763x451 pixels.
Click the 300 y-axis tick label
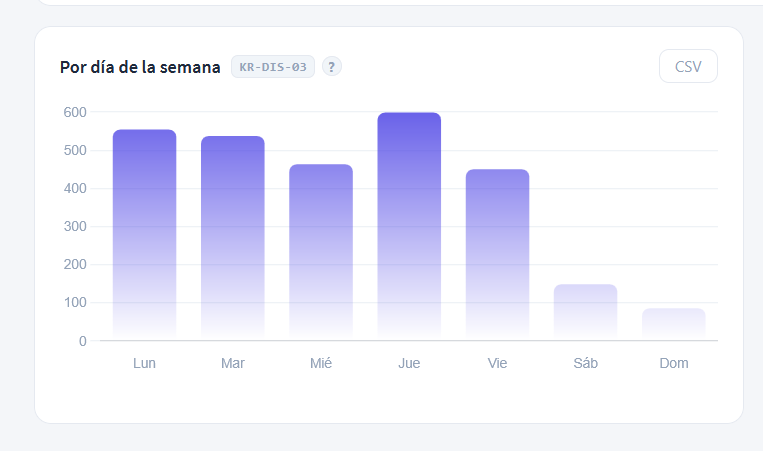[75, 227]
